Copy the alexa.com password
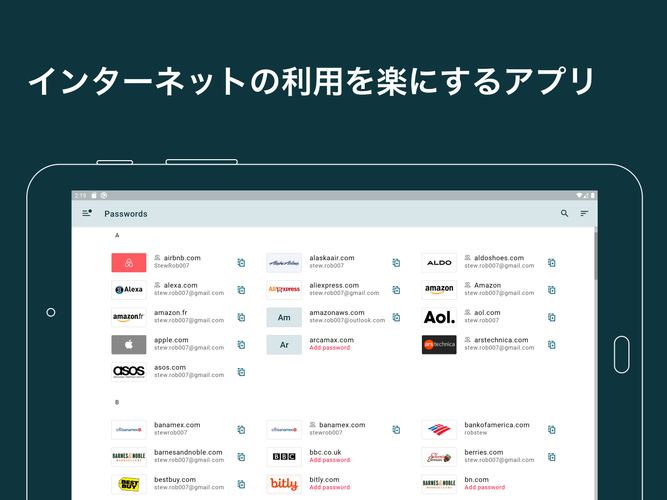The image size is (667, 500). click(x=241, y=290)
